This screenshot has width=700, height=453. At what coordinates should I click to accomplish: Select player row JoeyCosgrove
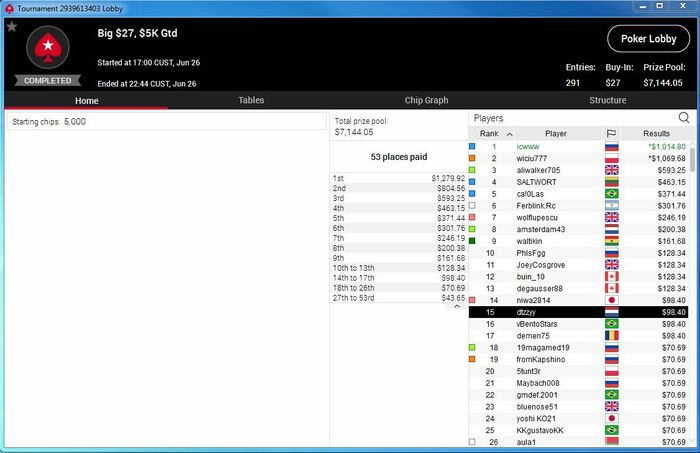tap(578, 265)
